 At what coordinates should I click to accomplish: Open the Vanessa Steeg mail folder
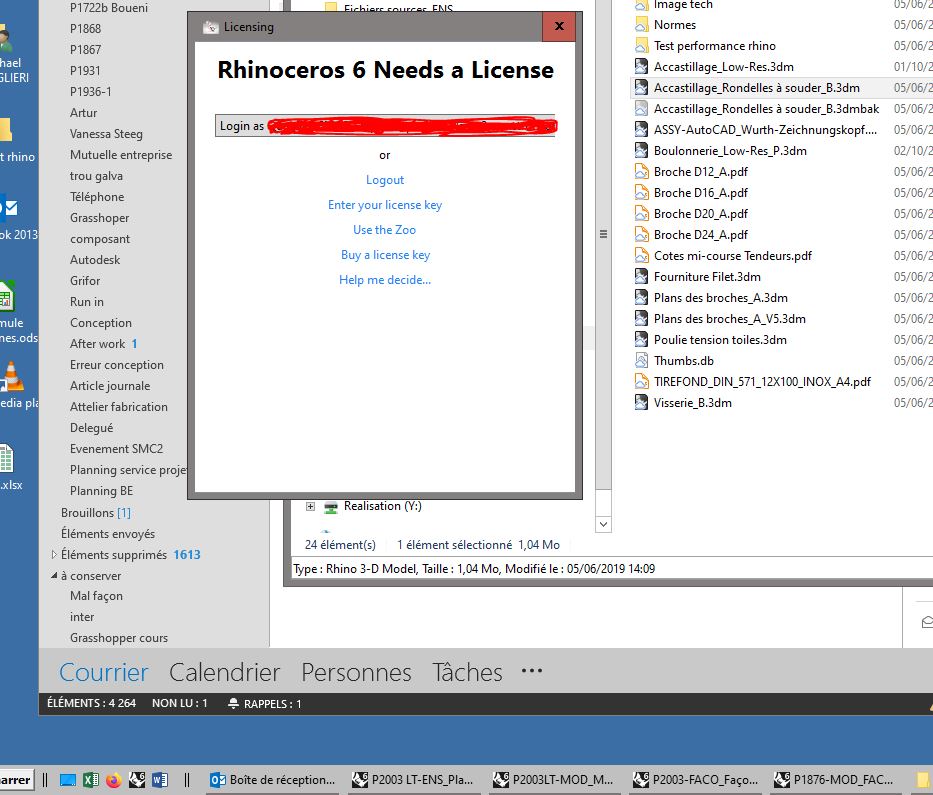coord(106,134)
